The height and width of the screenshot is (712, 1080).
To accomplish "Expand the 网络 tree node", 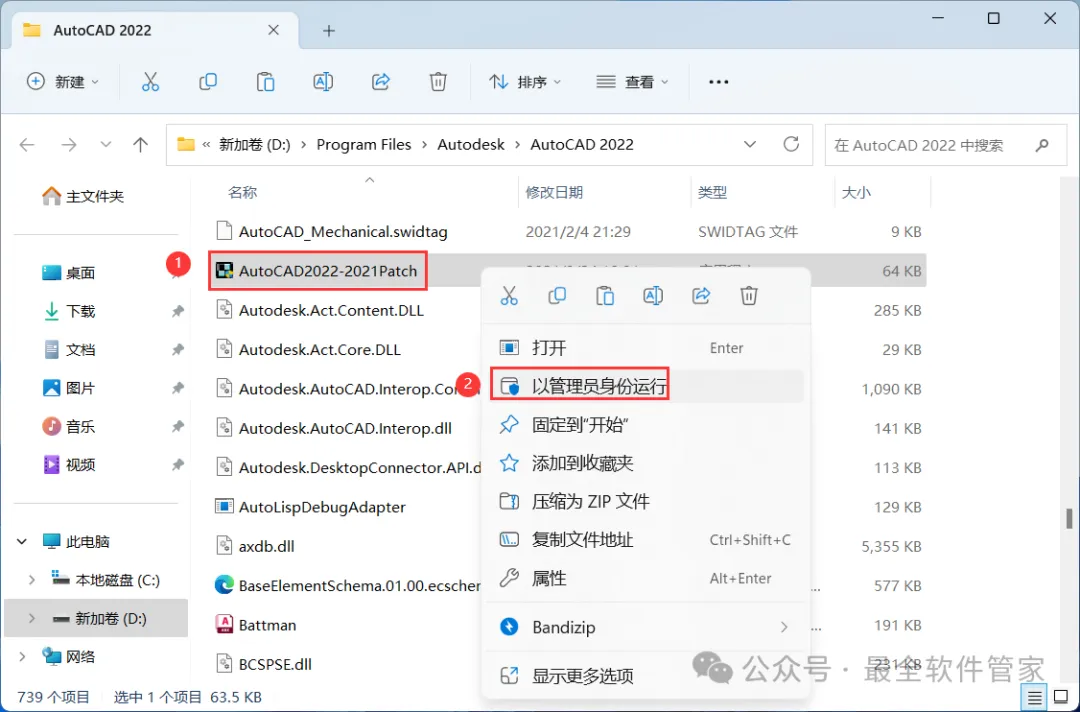I will [x=22, y=657].
